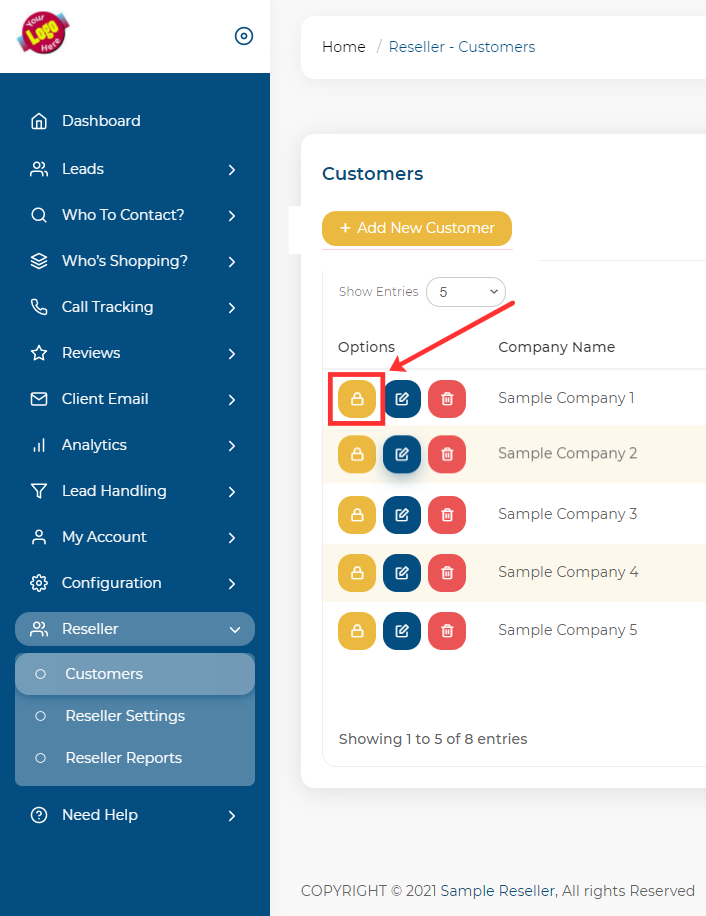Click the Add New Customer button
Screen dimensions: 706x916
click(416, 228)
